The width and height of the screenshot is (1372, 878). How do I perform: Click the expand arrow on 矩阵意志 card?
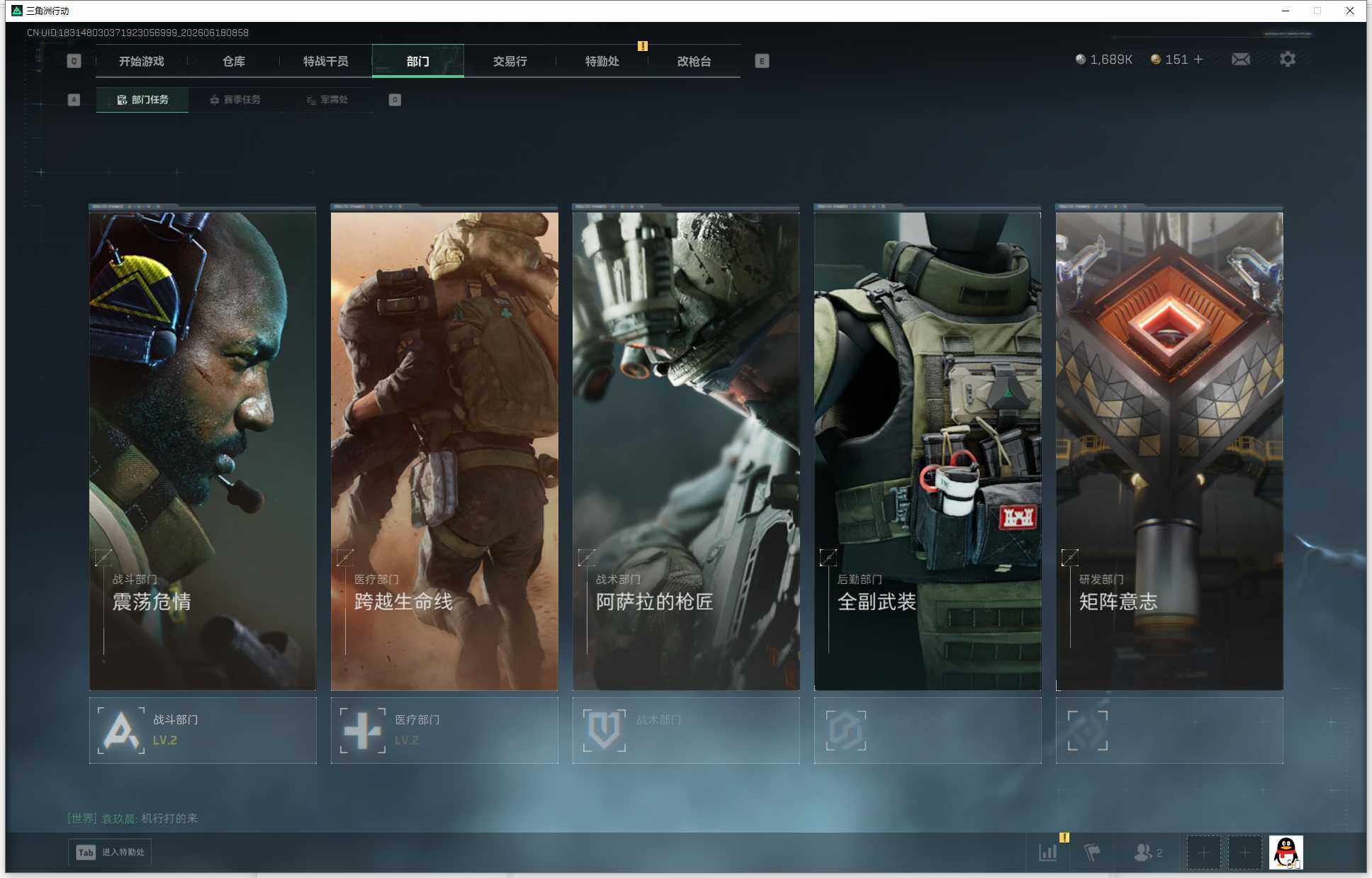1070,558
